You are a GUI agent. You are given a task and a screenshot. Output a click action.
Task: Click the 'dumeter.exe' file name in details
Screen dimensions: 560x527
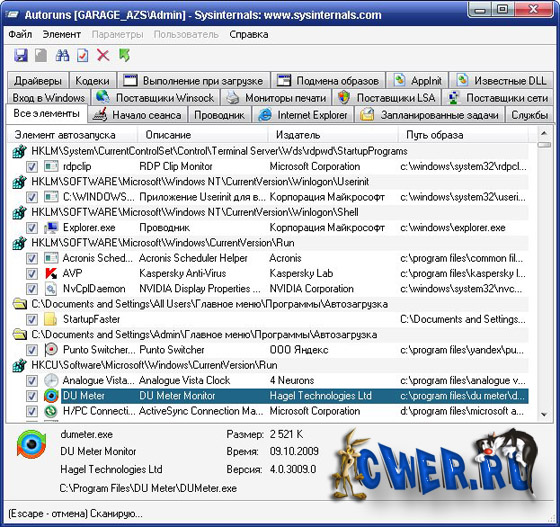pos(86,434)
